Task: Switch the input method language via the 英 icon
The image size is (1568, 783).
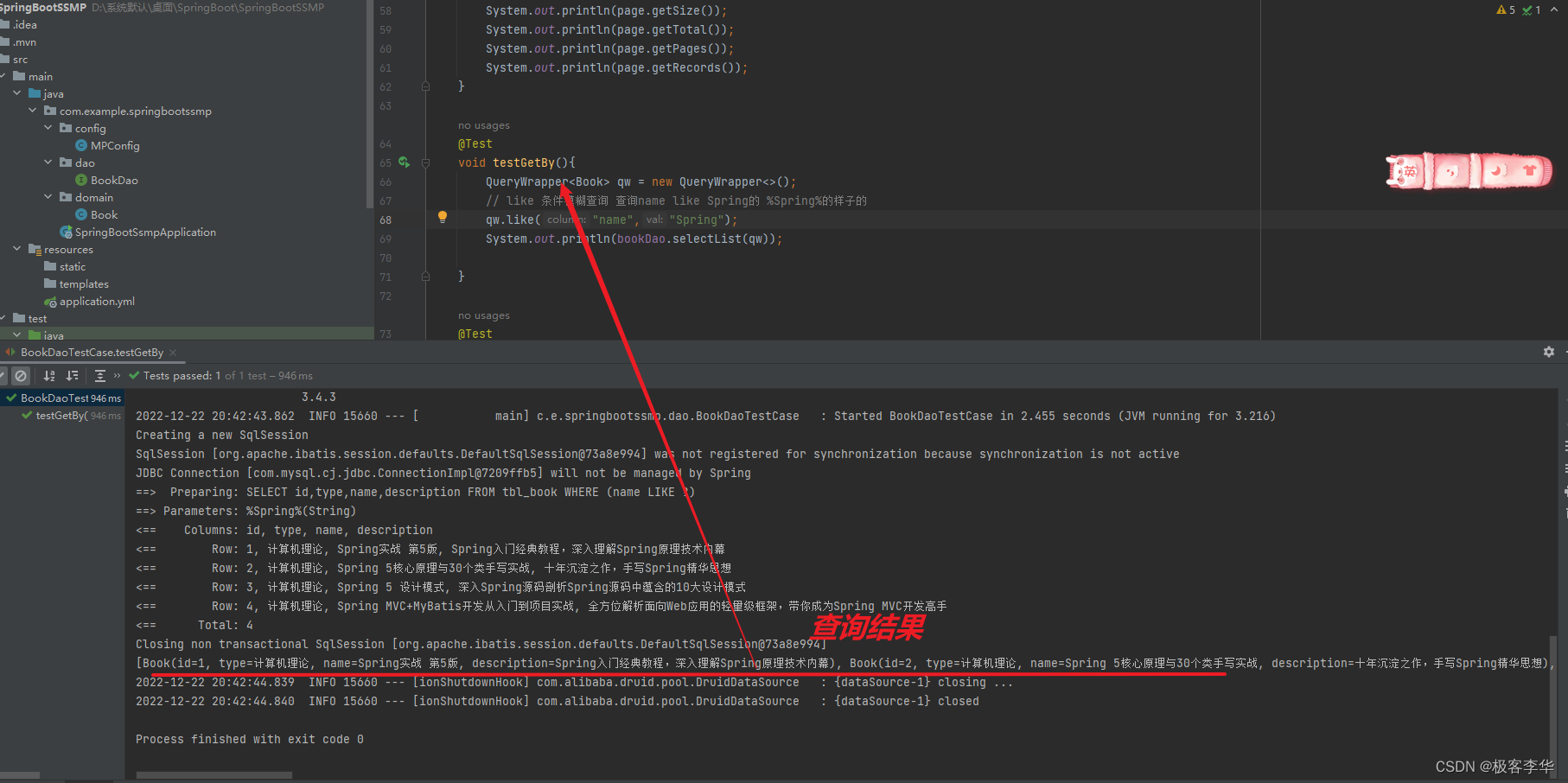Action: (1409, 171)
